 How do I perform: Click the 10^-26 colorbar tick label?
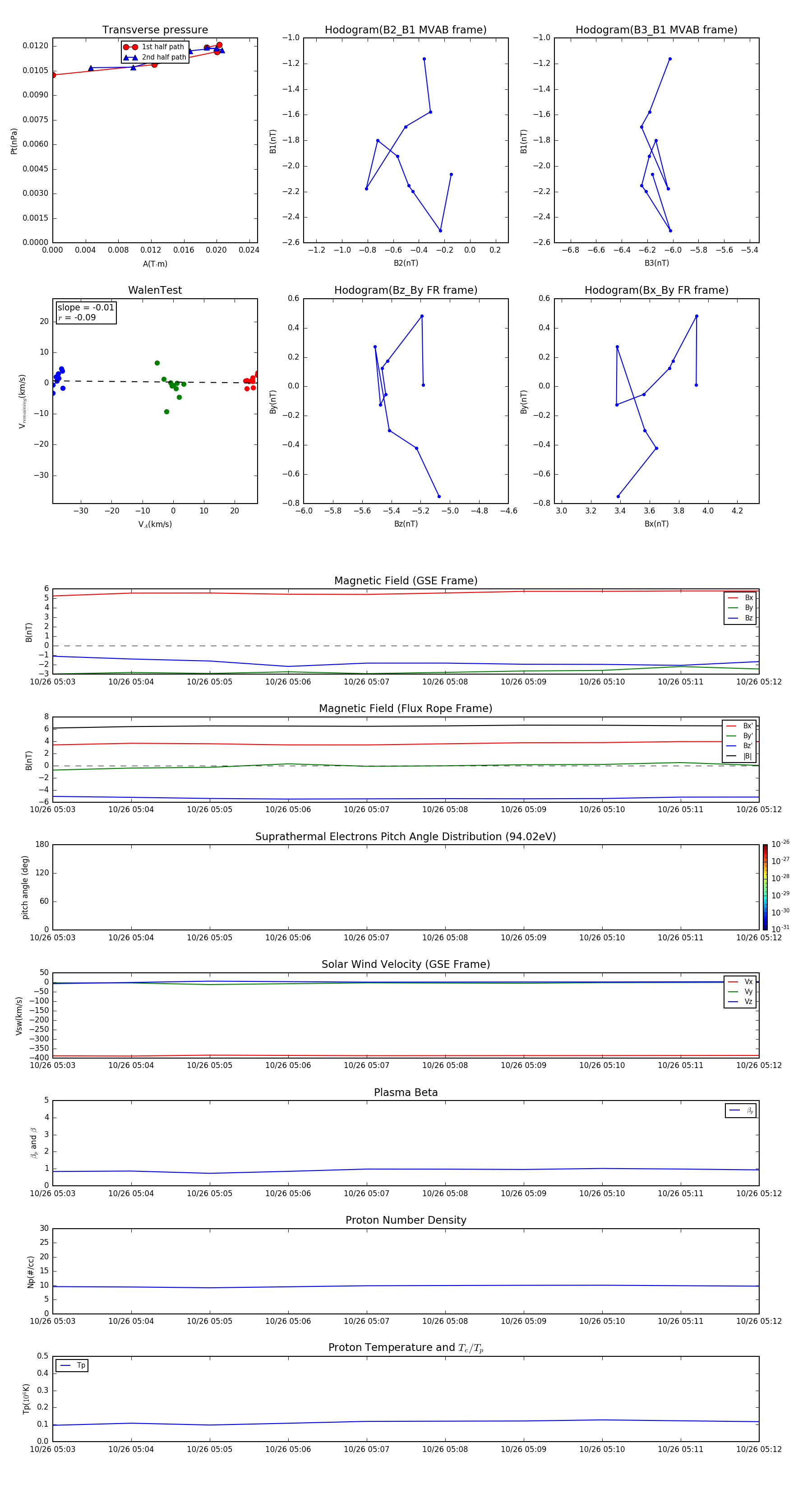point(780,844)
